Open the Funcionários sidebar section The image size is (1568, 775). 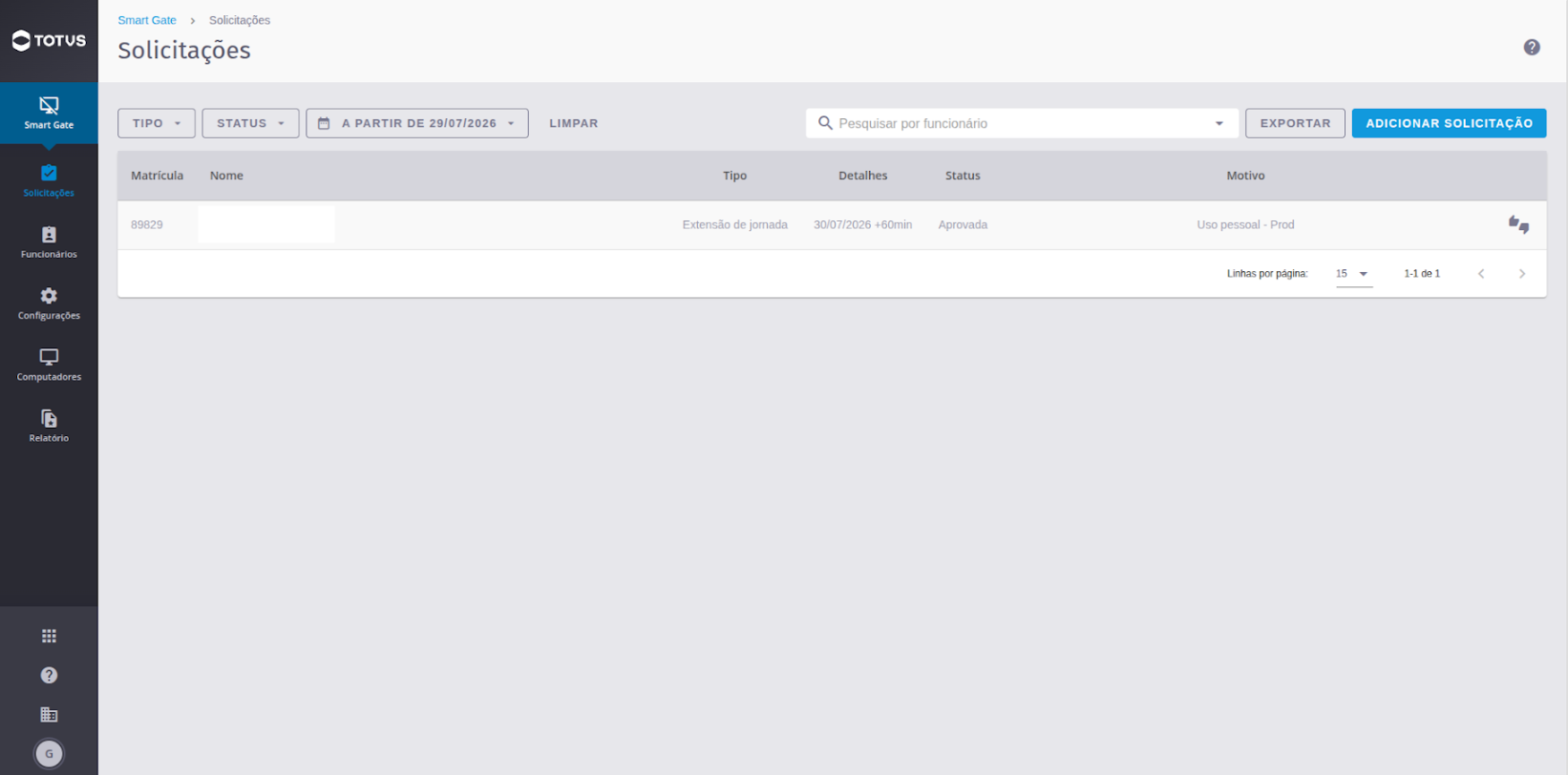click(x=49, y=242)
